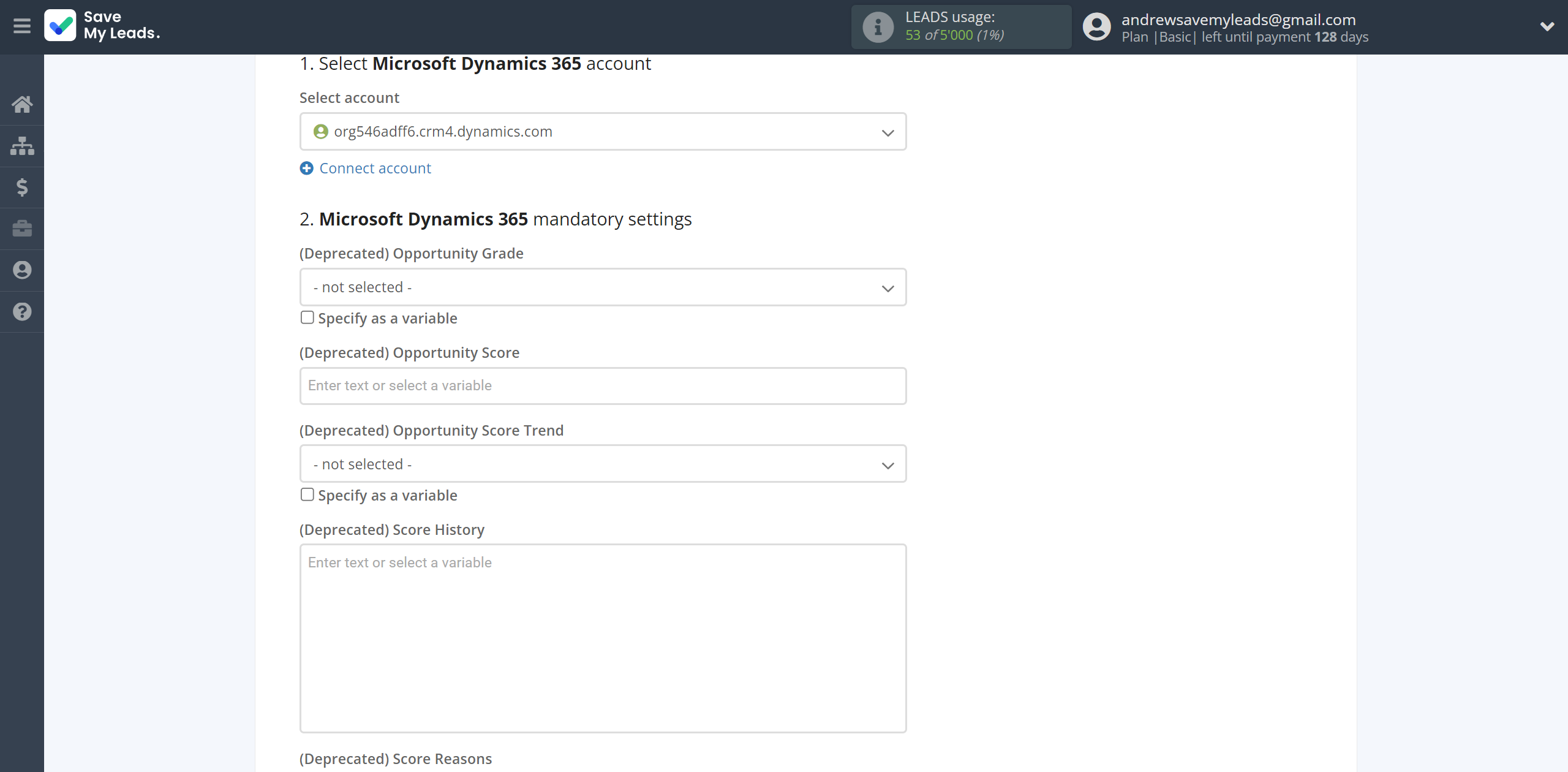
Task: Open the Opportunity Grade dropdown
Action: (603, 287)
